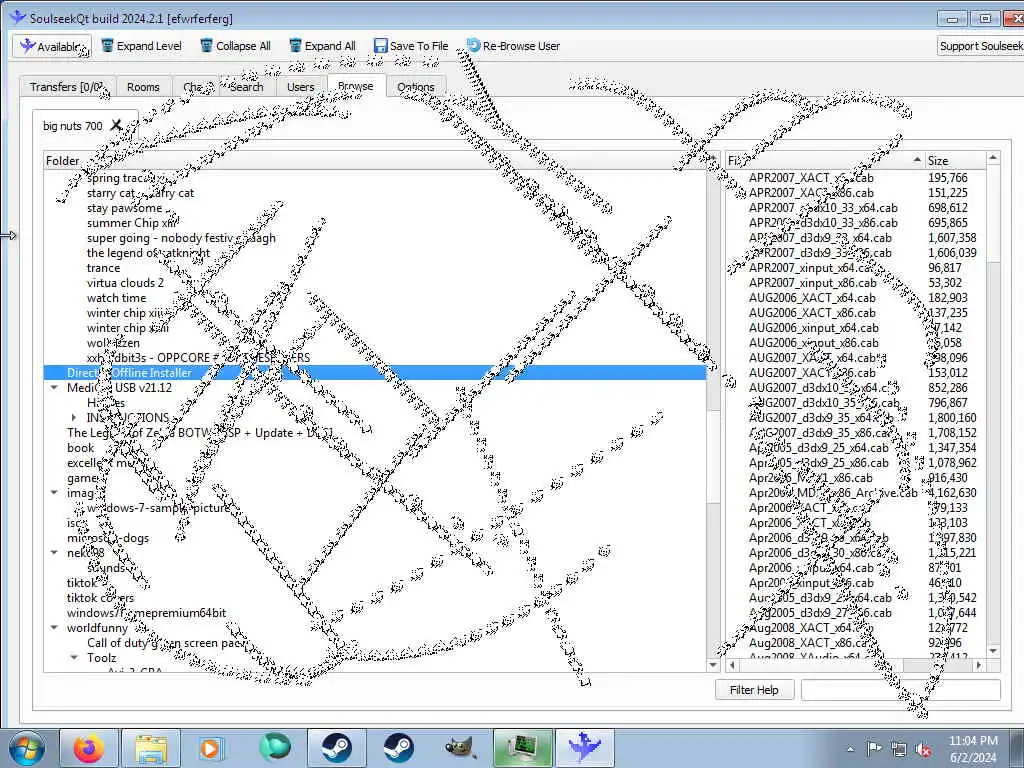The image size is (1024, 768).
Task: Click the Filter Help button
Action: 754,690
